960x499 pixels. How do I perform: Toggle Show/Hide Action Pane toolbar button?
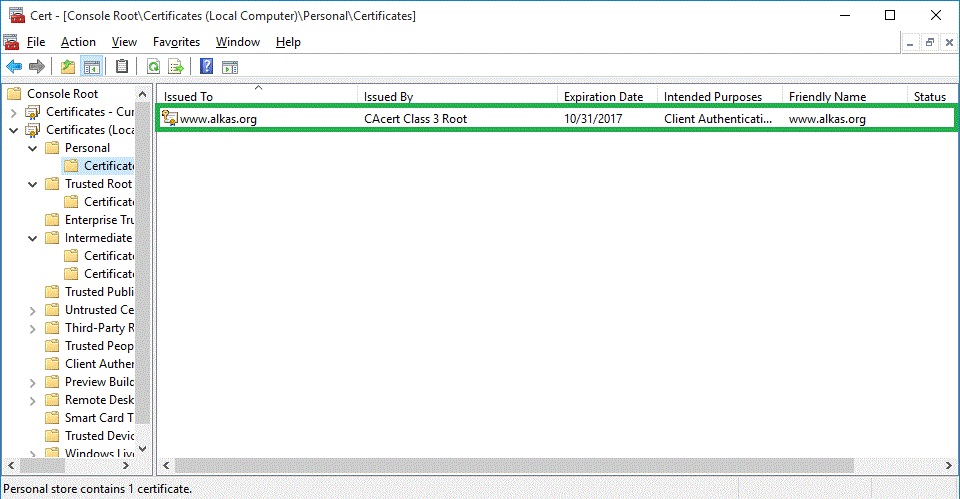click(x=230, y=67)
